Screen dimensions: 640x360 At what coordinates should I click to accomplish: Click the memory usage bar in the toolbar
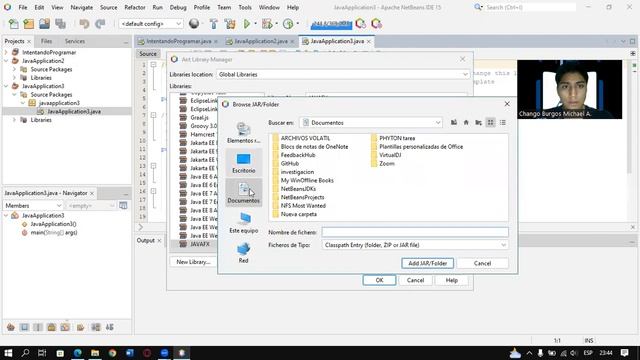pyautogui.click(x=331, y=24)
